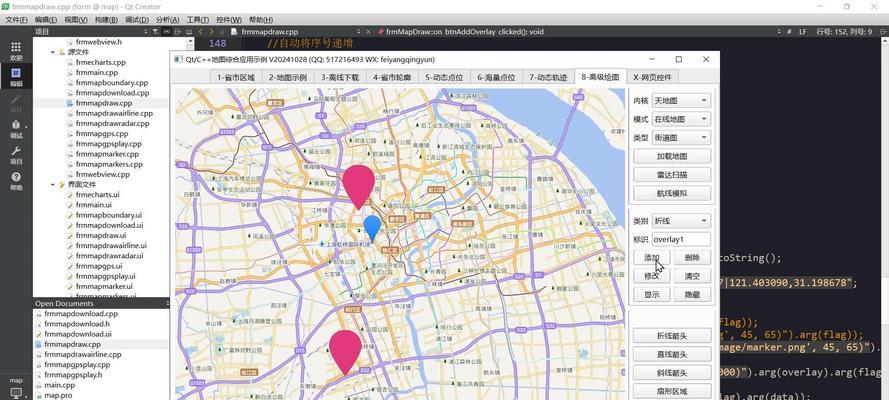Click the pink marker near map bottom
The height and width of the screenshot is (400, 889).
[x=345, y=352]
